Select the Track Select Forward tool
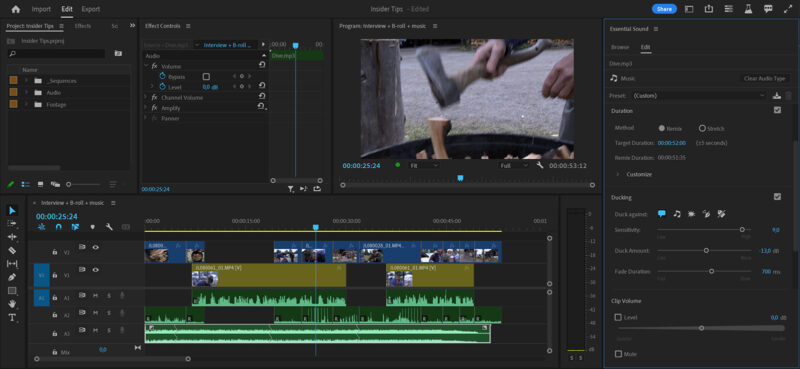This screenshot has width=800, height=369. 12,224
